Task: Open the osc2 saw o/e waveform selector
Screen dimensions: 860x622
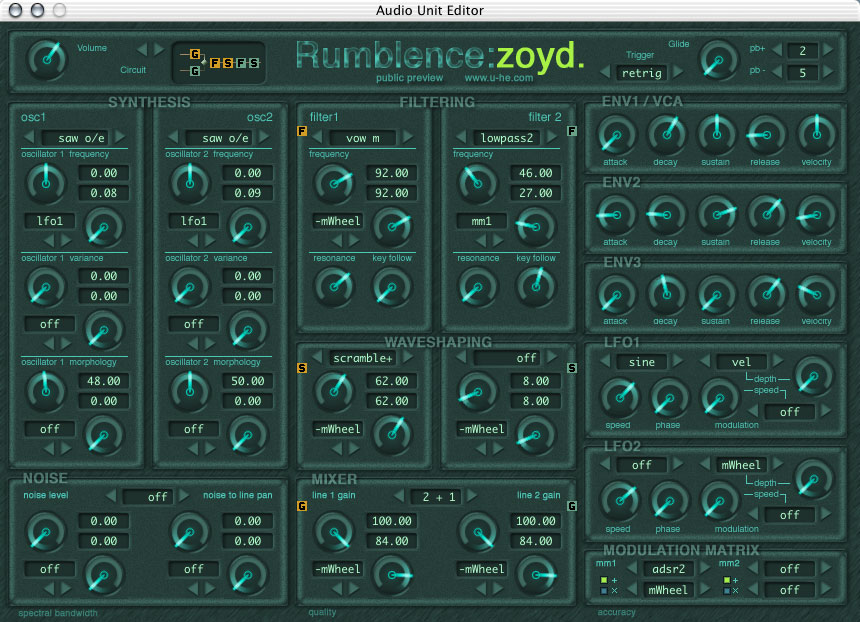Action: 219,138
